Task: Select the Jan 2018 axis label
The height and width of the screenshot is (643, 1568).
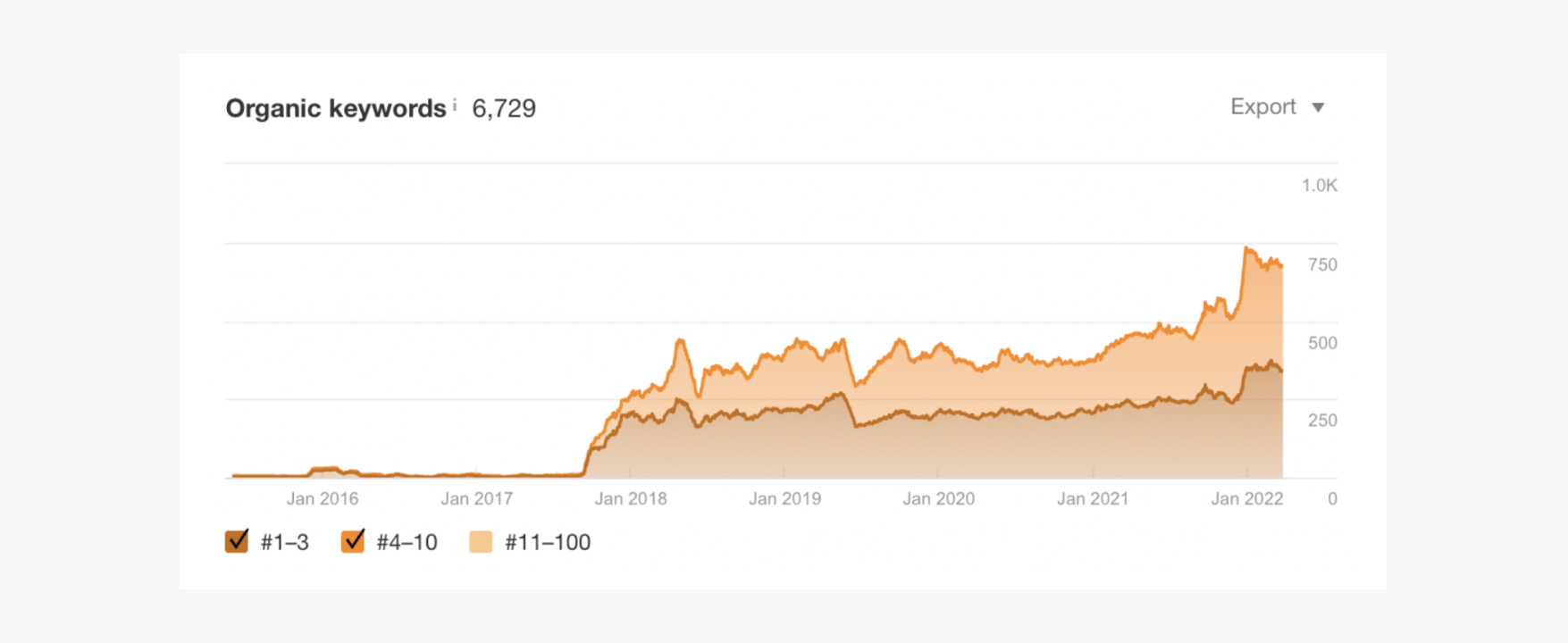Action: pos(631,498)
